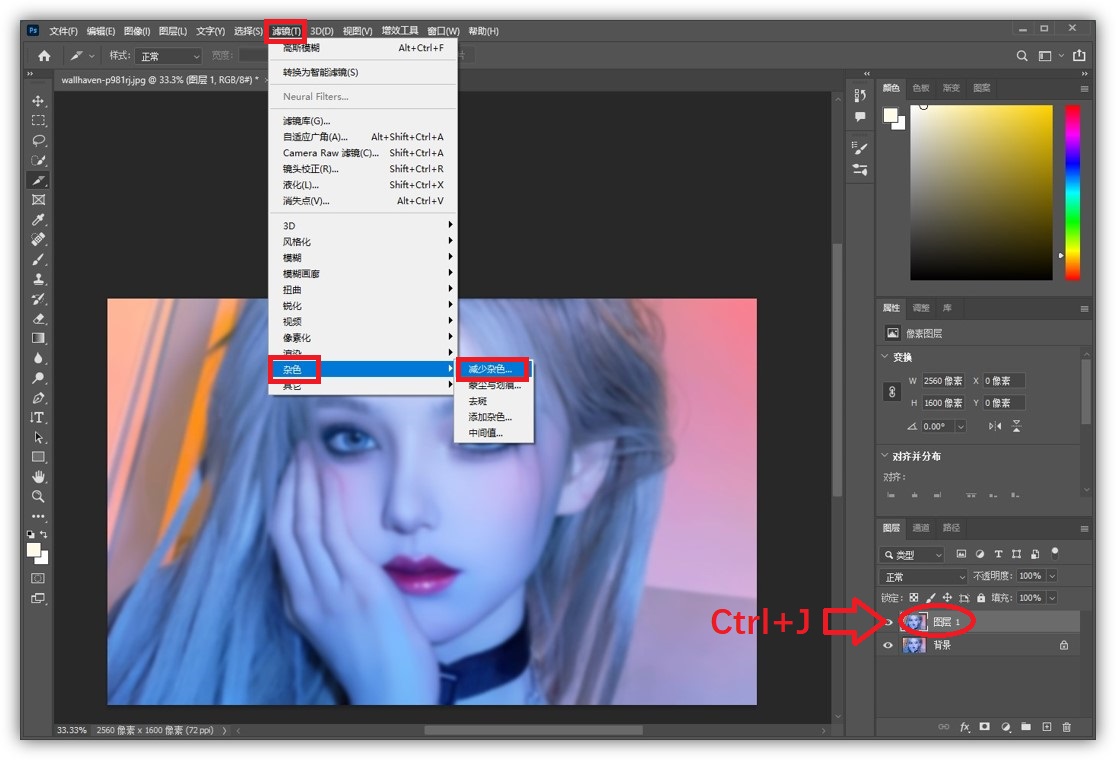Click 转换为智能滤镜 menu entry
The height and width of the screenshot is (760, 1116).
pos(320,72)
